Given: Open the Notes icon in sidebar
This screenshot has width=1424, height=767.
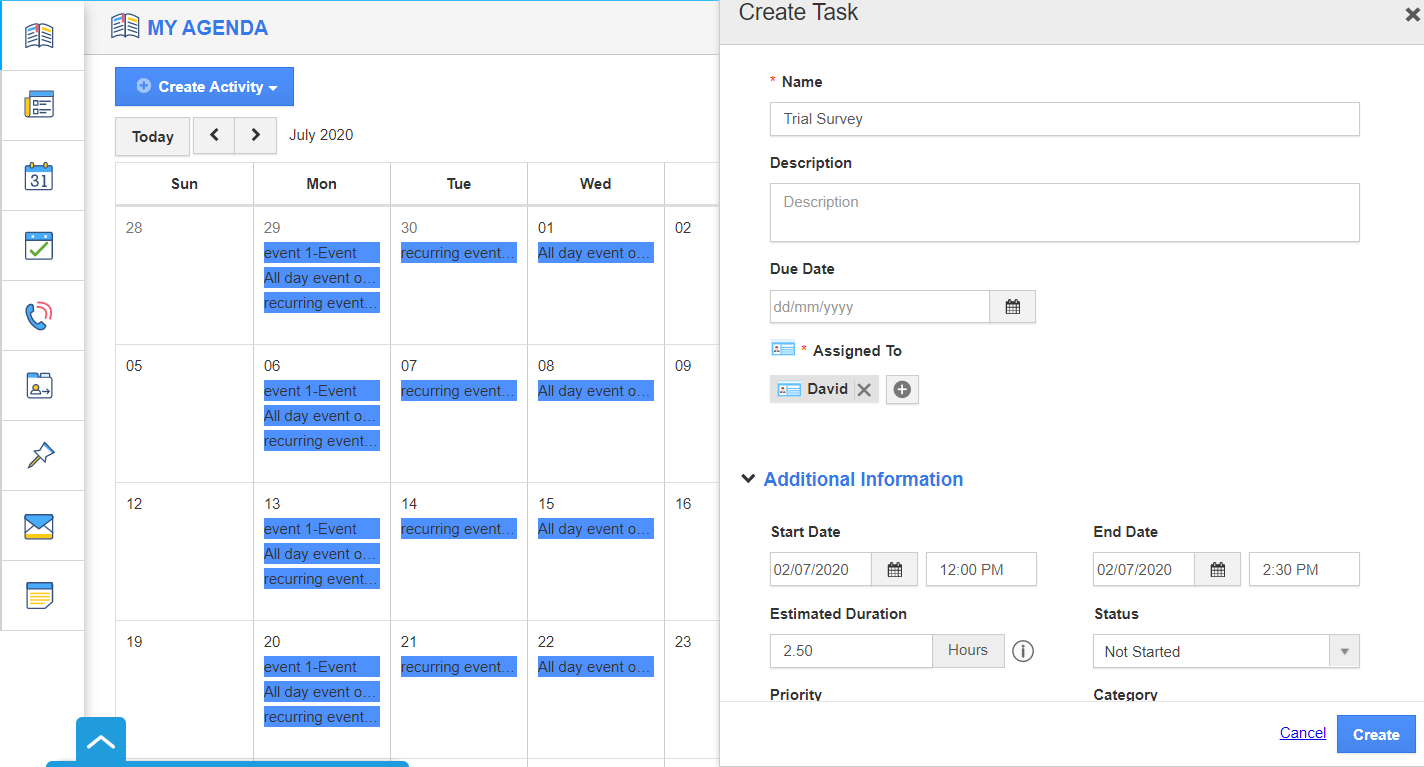Looking at the screenshot, I should [x=40, y=596].
